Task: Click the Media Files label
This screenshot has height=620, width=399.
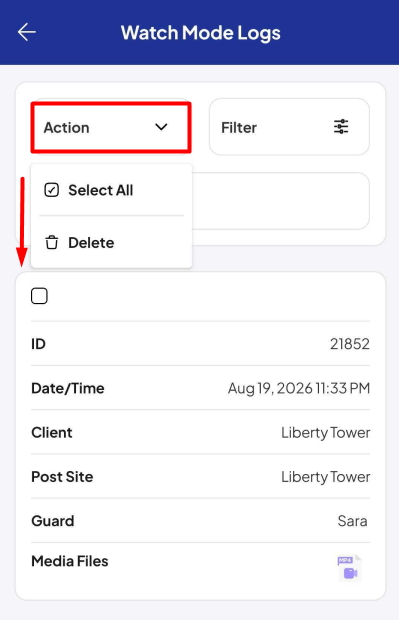Action: pyautogui.click(x=70, y=561)
